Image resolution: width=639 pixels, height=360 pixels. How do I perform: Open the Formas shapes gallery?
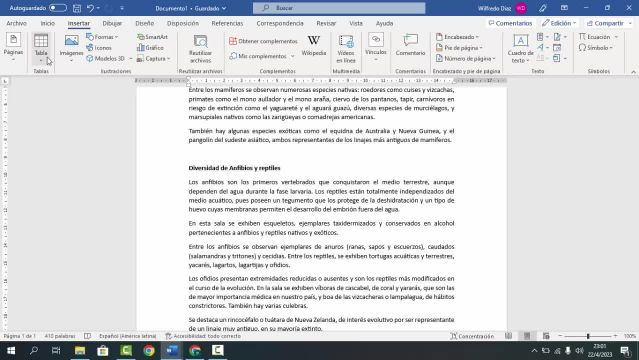[102, 37]
